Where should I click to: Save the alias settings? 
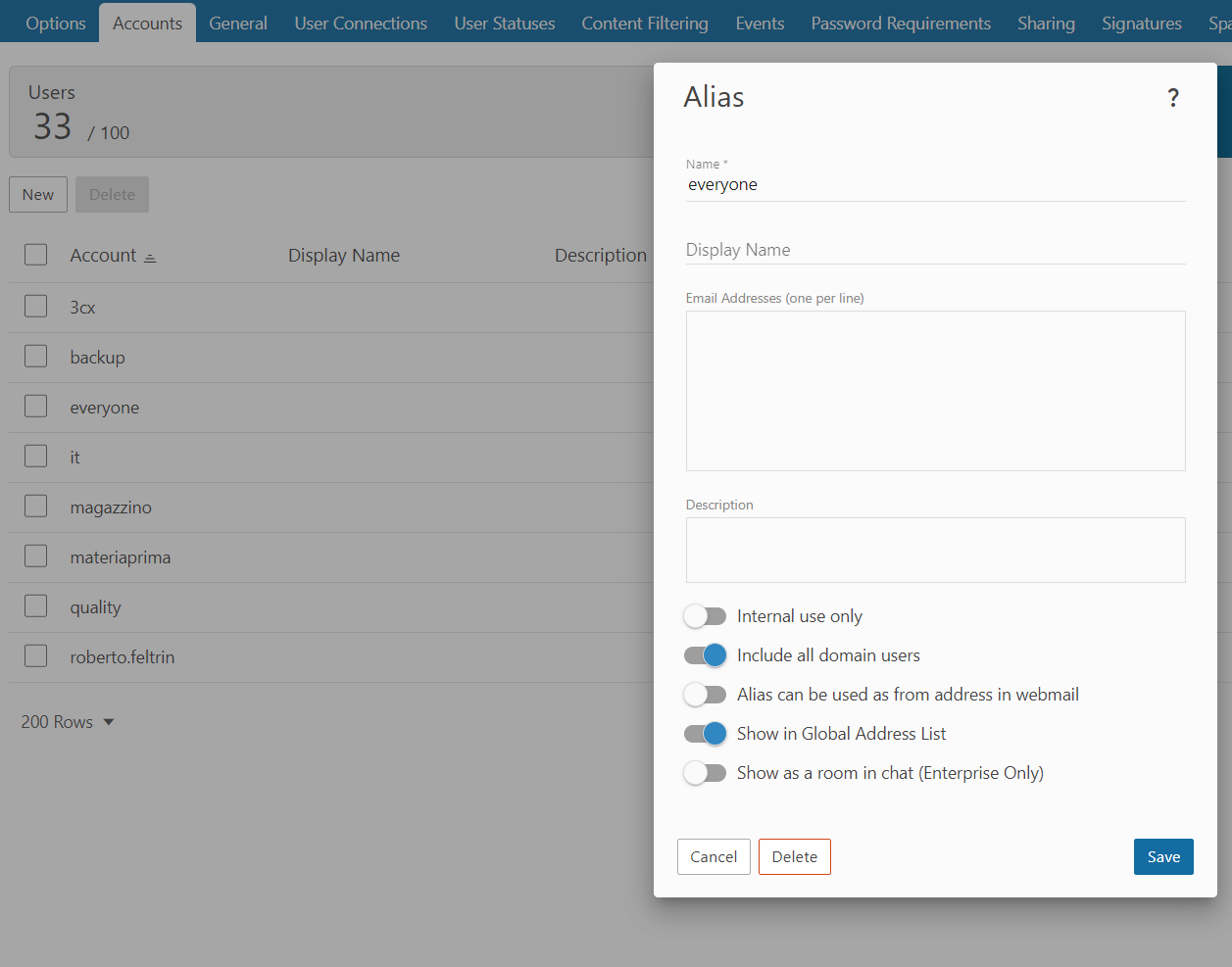[x=1162, y=856]
